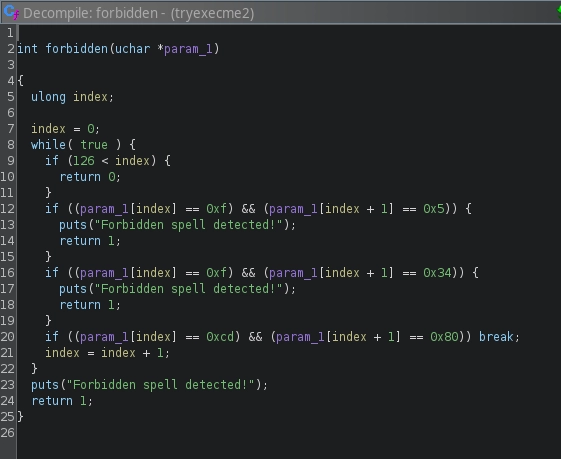Click the green icon at title bar's right edge
The height and width of the screenshot is (459, 561).
558,12
